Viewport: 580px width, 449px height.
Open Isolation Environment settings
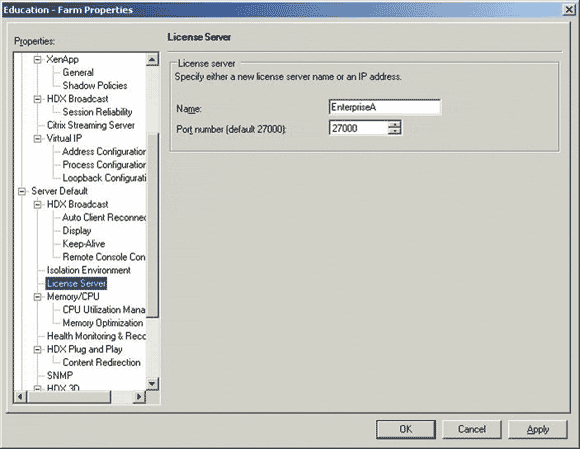(x=88, y=270)
